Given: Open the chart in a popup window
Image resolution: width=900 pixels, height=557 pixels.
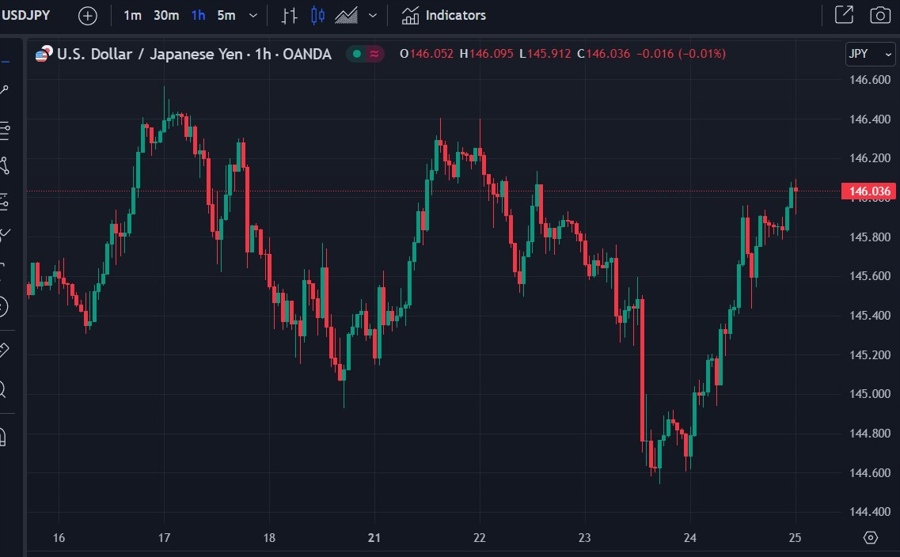Looking at the screenshot, I should pos(844,15).
